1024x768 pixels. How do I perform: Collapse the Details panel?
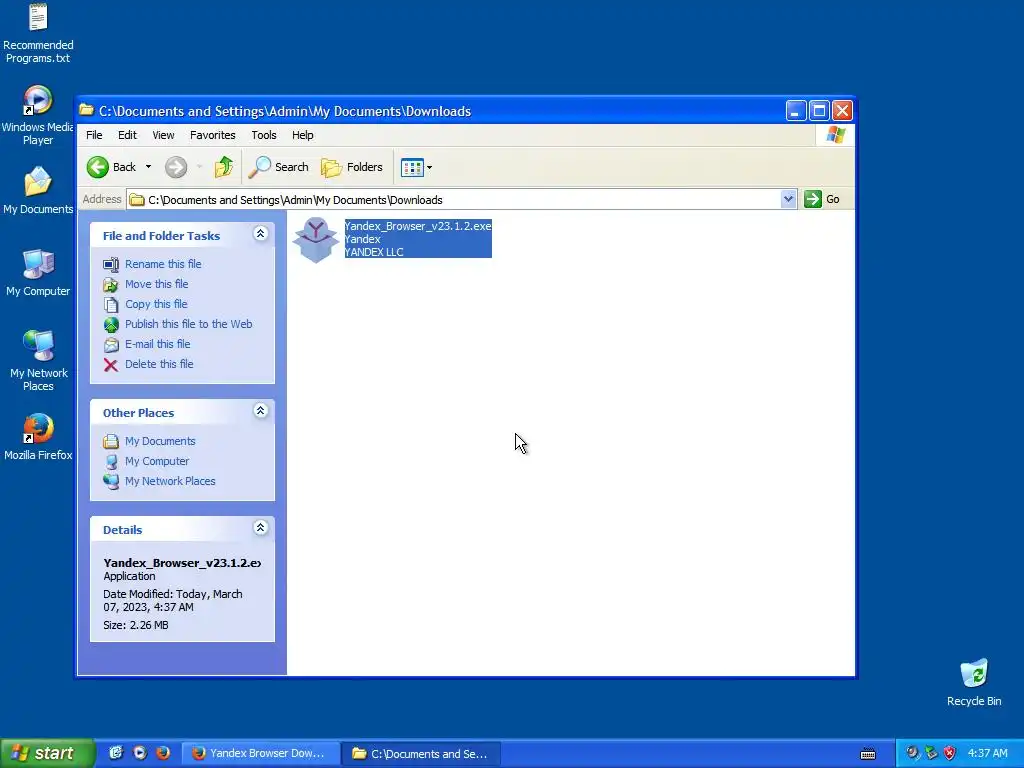tap(261, 528)
